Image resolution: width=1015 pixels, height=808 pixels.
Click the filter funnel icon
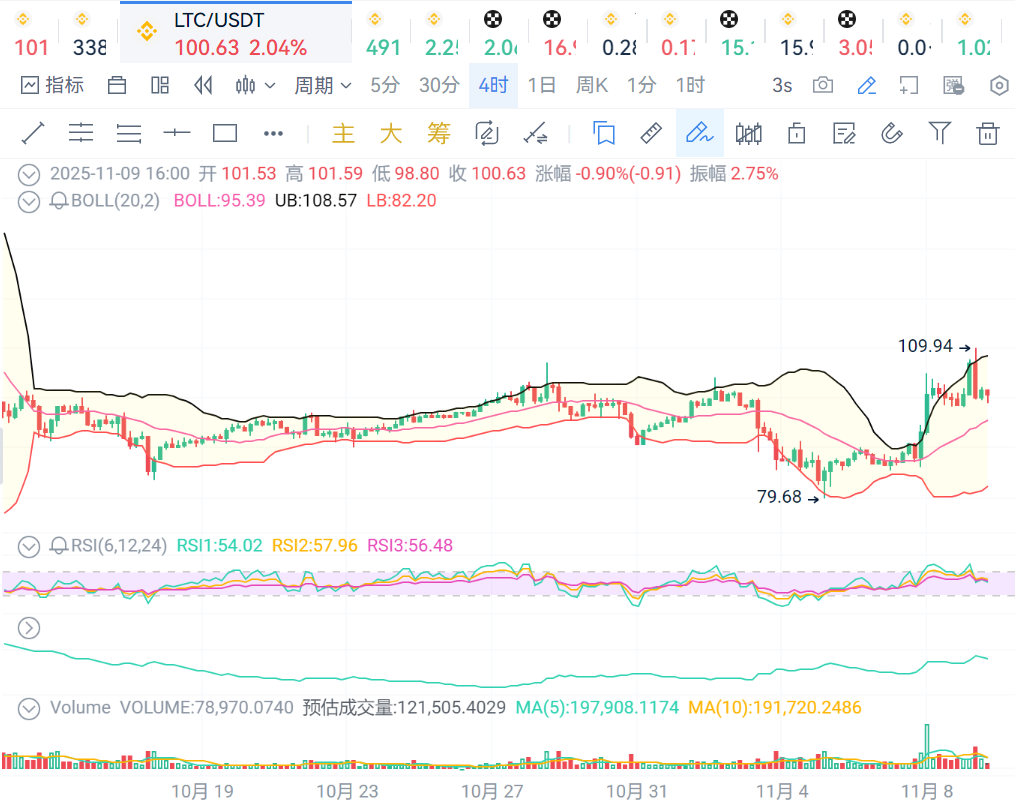coord(939,133)
